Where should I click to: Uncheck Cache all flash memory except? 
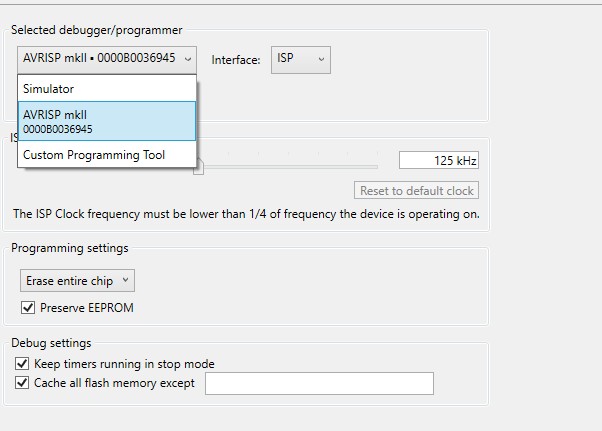(23, 383)
